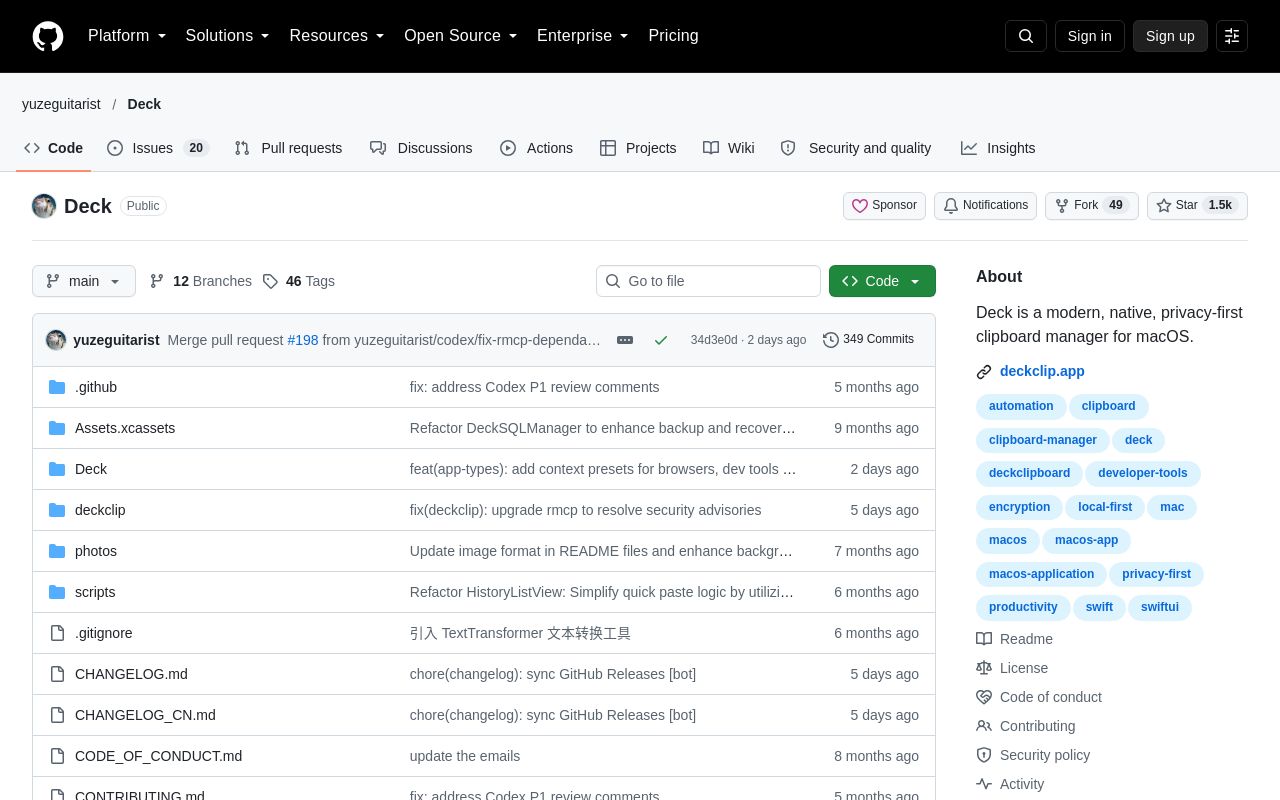This screenshot has height=800, width=1280.
Task: Click the Security policy shield icon
Action: coord(984,755)
